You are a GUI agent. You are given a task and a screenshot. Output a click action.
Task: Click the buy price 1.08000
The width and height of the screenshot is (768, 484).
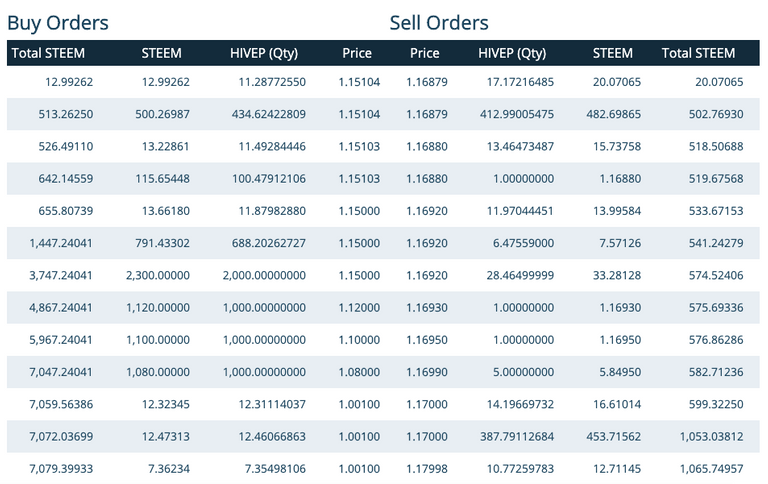coord(359,372)
